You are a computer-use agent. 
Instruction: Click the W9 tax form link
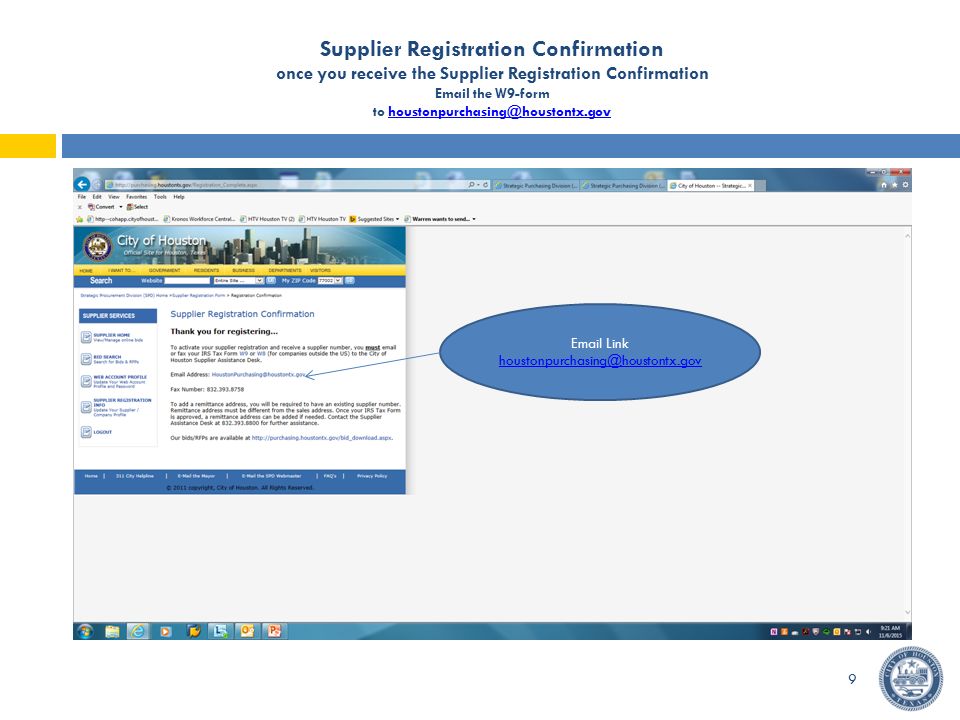click(x=244, y=353)
